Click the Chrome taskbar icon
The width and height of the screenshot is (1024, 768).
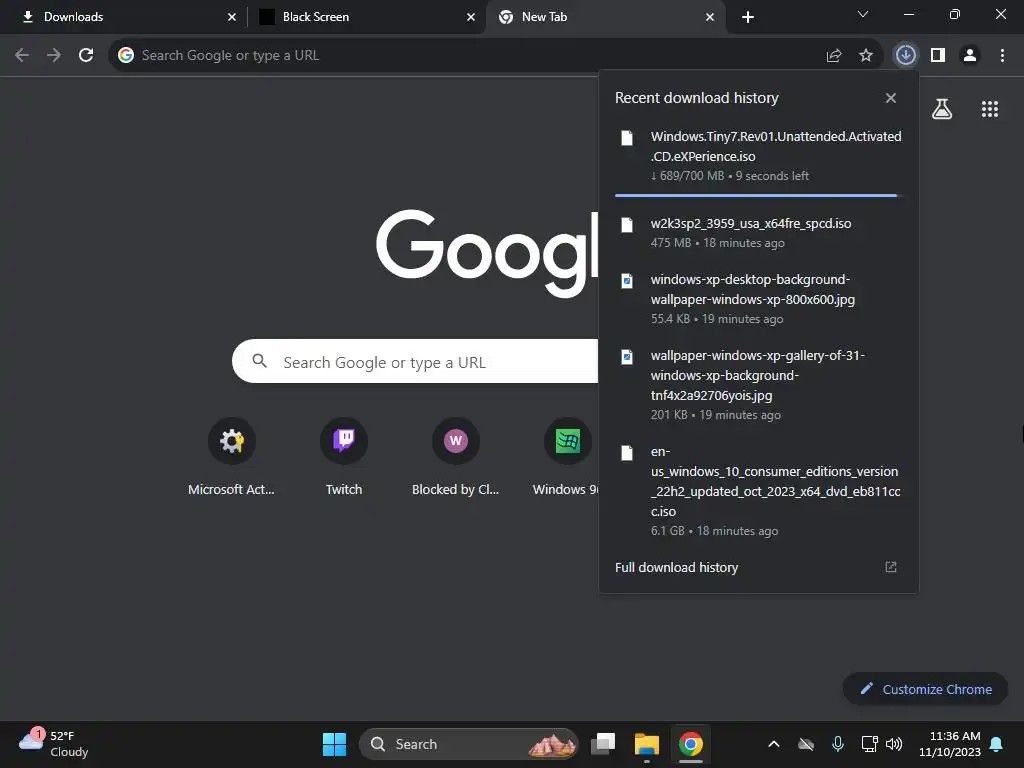pyautogui.click(x=690, y=744)
